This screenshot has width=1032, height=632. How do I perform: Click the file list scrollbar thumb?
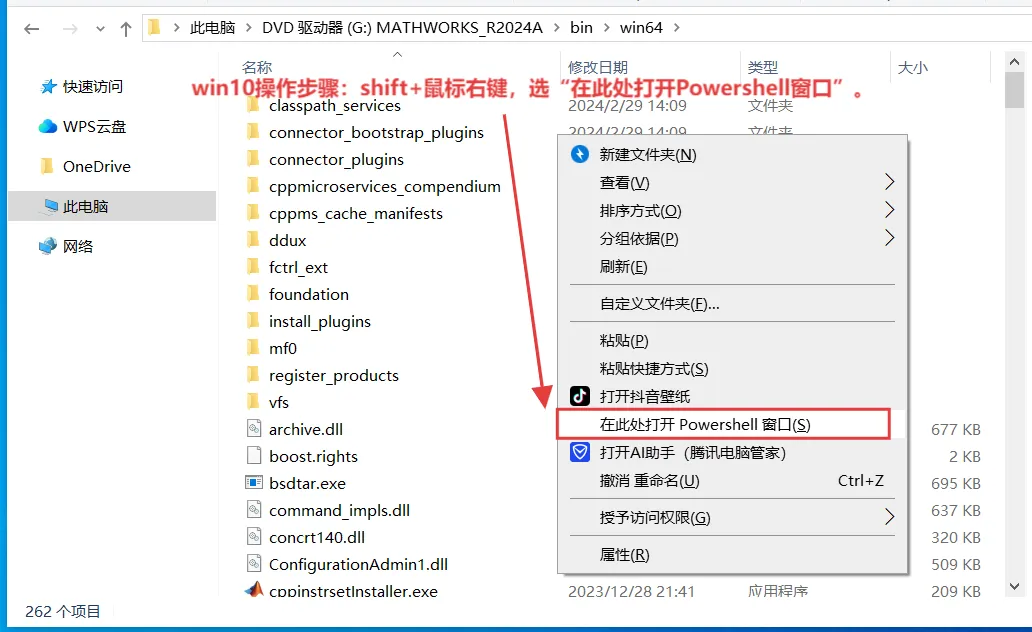pyautogui.click(x=1014, y=90)
